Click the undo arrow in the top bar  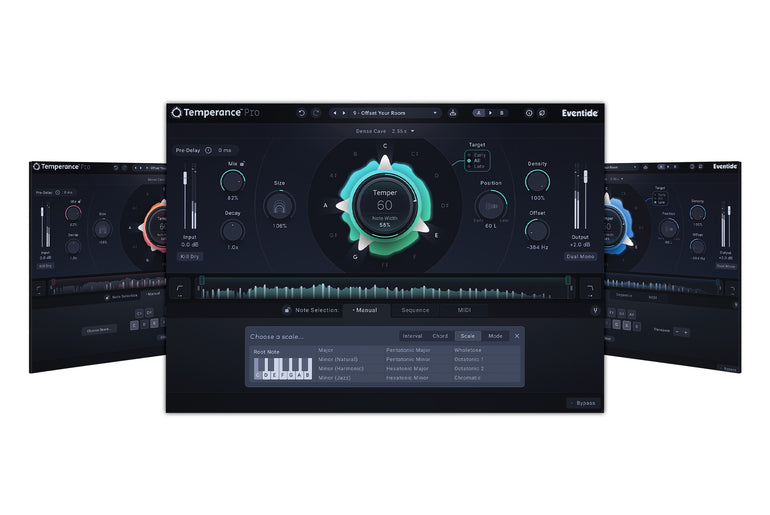click(301, 113)
